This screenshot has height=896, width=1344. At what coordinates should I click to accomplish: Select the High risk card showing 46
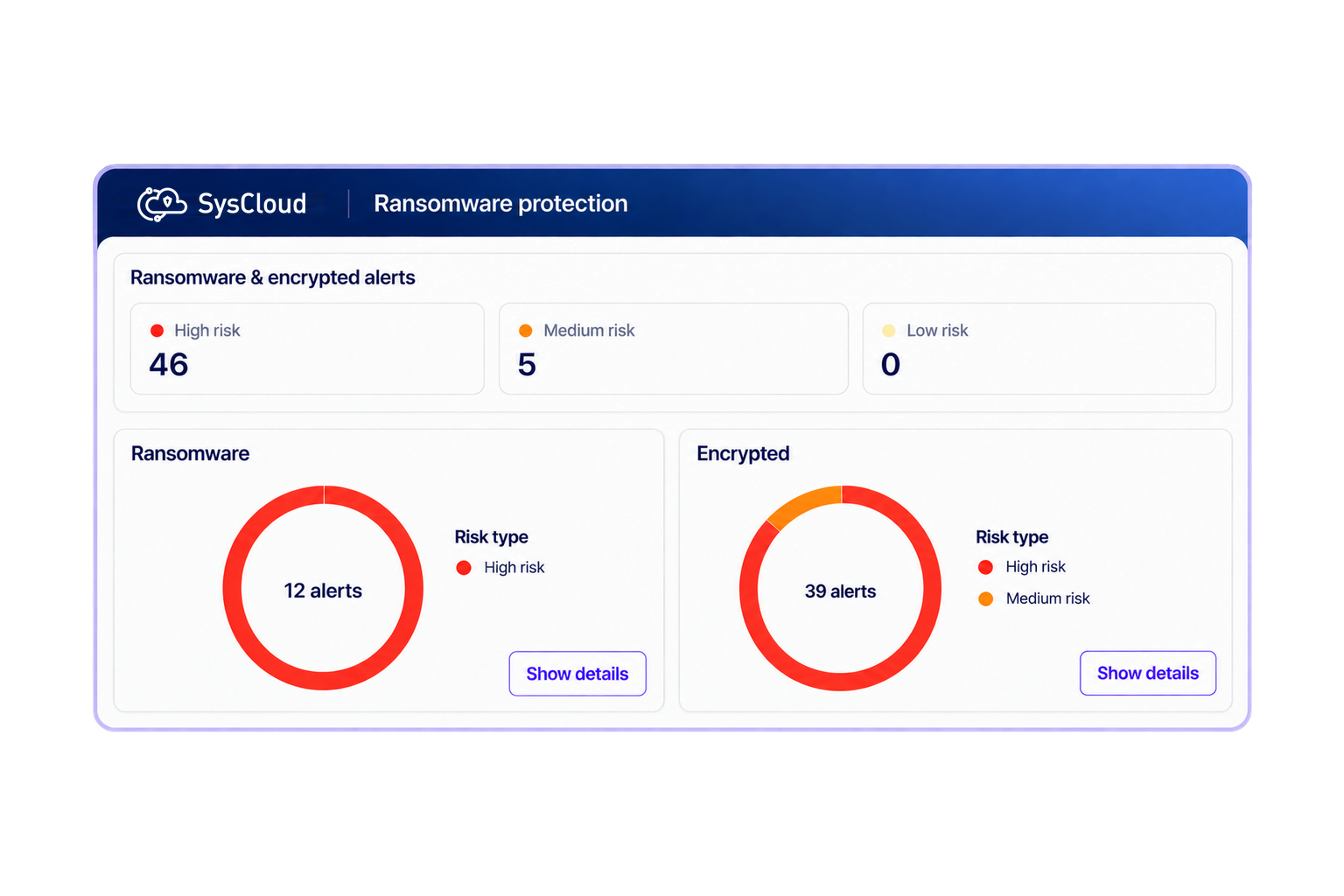307,348
